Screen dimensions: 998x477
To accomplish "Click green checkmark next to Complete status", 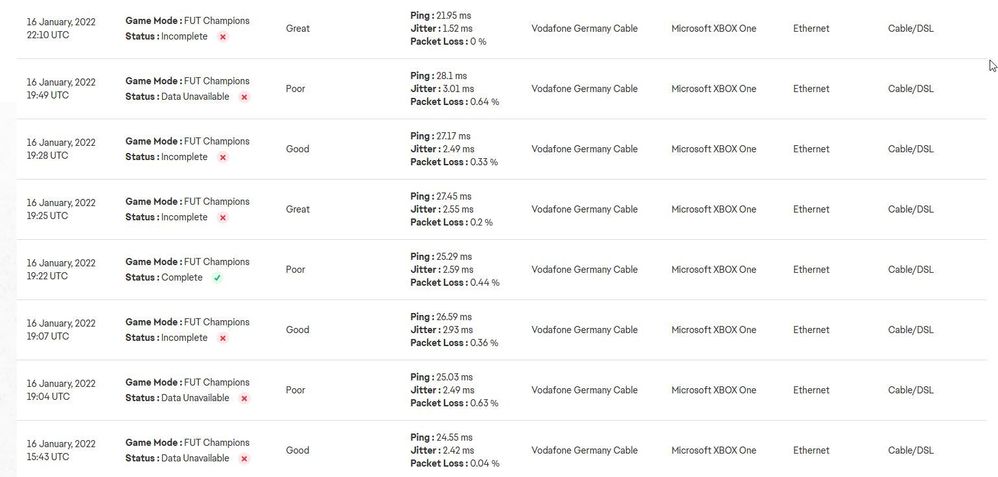I will tap(217, 278).
